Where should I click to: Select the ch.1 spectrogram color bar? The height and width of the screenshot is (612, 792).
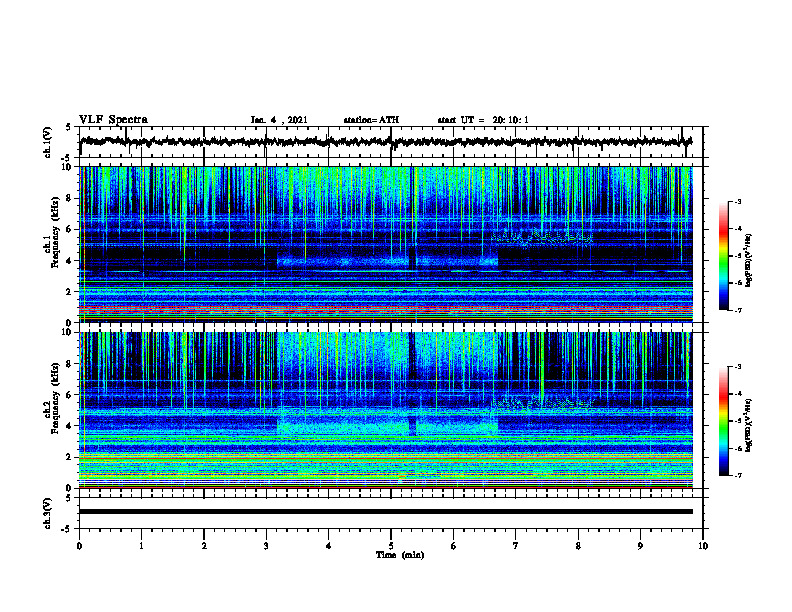724,256
